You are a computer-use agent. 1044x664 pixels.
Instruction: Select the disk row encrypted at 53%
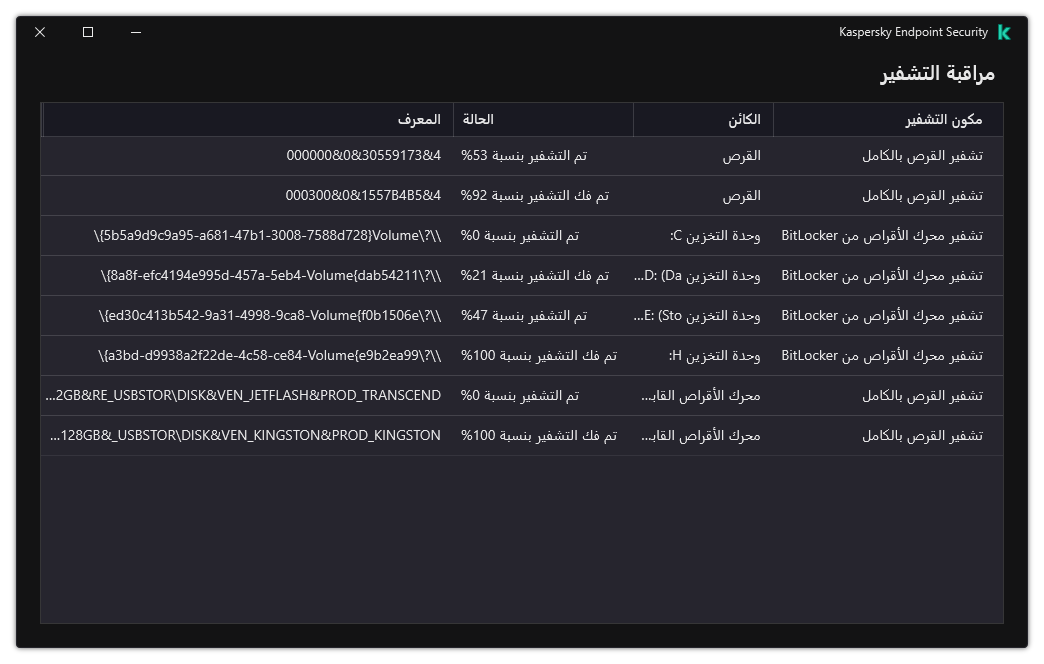coord(520,155)
